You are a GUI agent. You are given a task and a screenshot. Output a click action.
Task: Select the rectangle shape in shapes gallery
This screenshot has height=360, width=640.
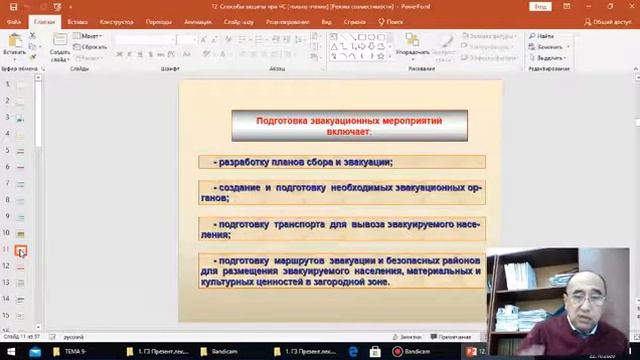pos(362,37)
